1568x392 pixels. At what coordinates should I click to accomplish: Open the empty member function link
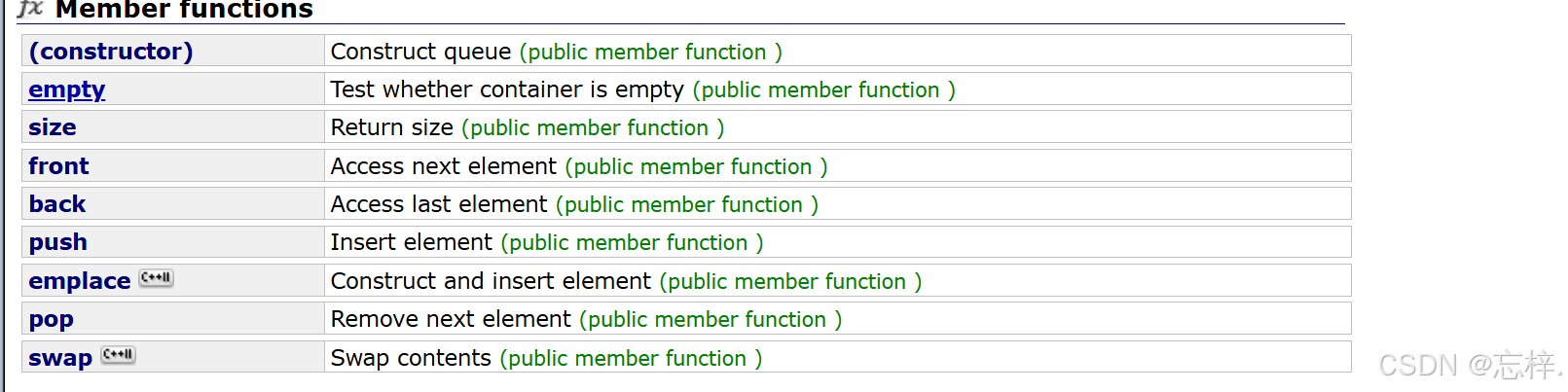66,89
